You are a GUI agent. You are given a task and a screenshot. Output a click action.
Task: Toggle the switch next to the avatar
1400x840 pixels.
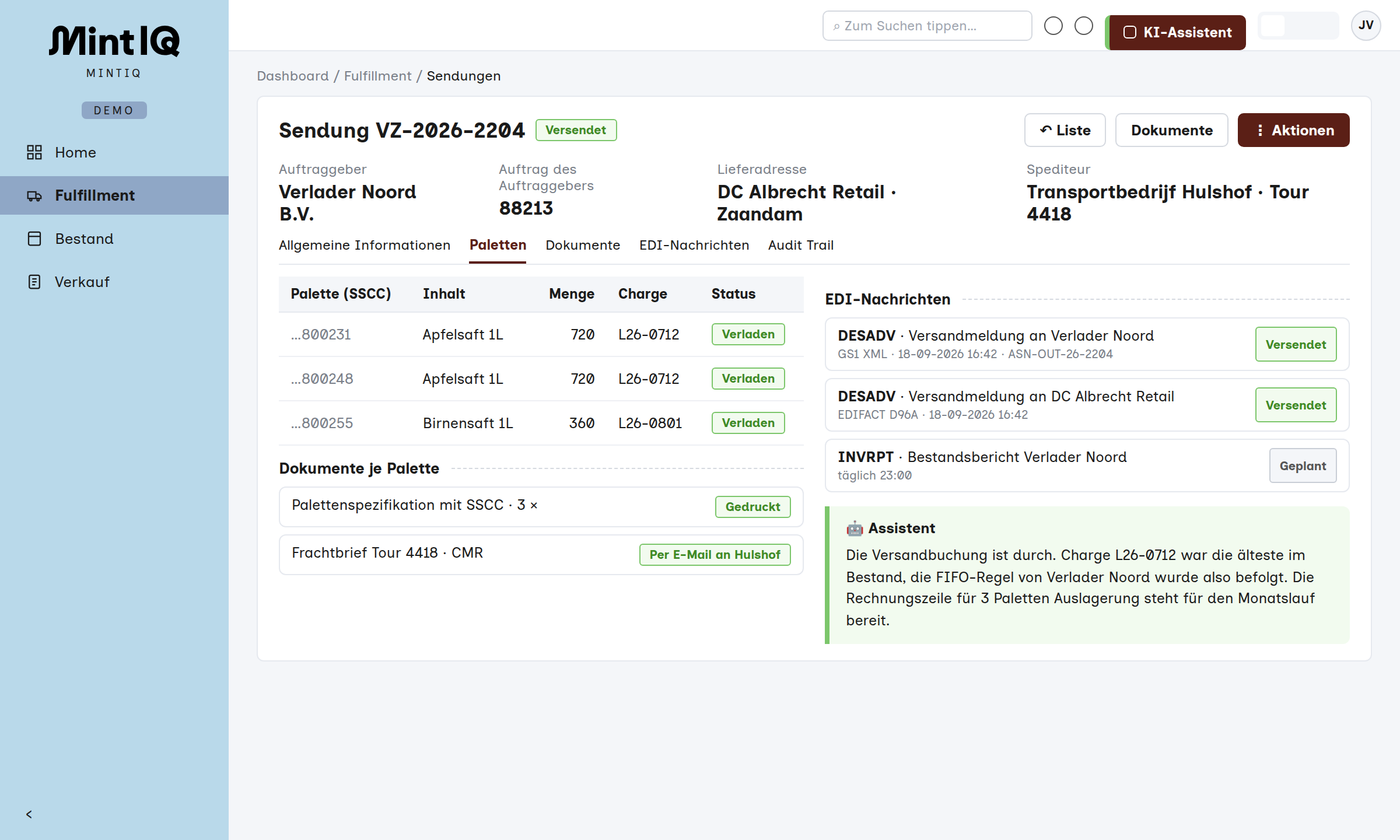click(1298, 26)
